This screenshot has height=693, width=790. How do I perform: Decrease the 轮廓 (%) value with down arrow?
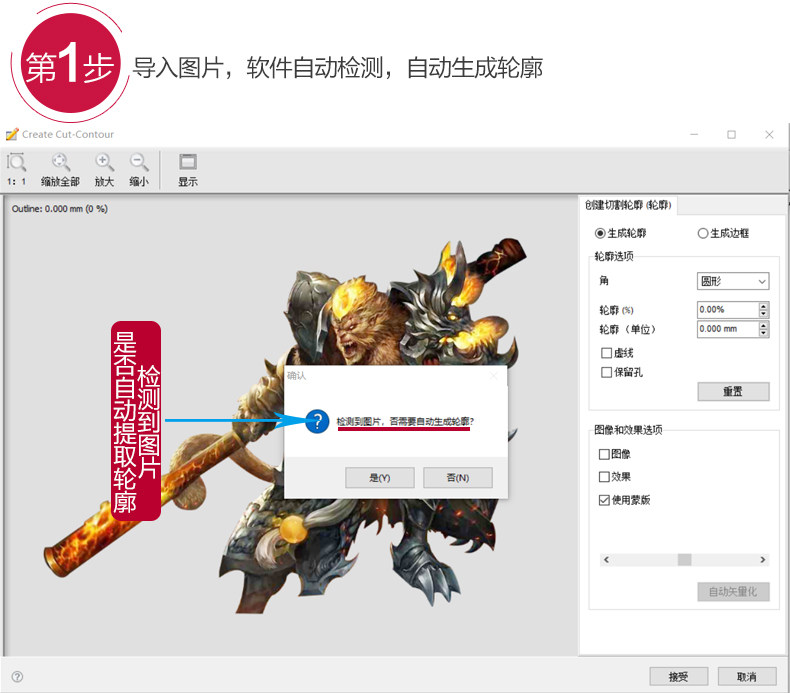(764, 314)
